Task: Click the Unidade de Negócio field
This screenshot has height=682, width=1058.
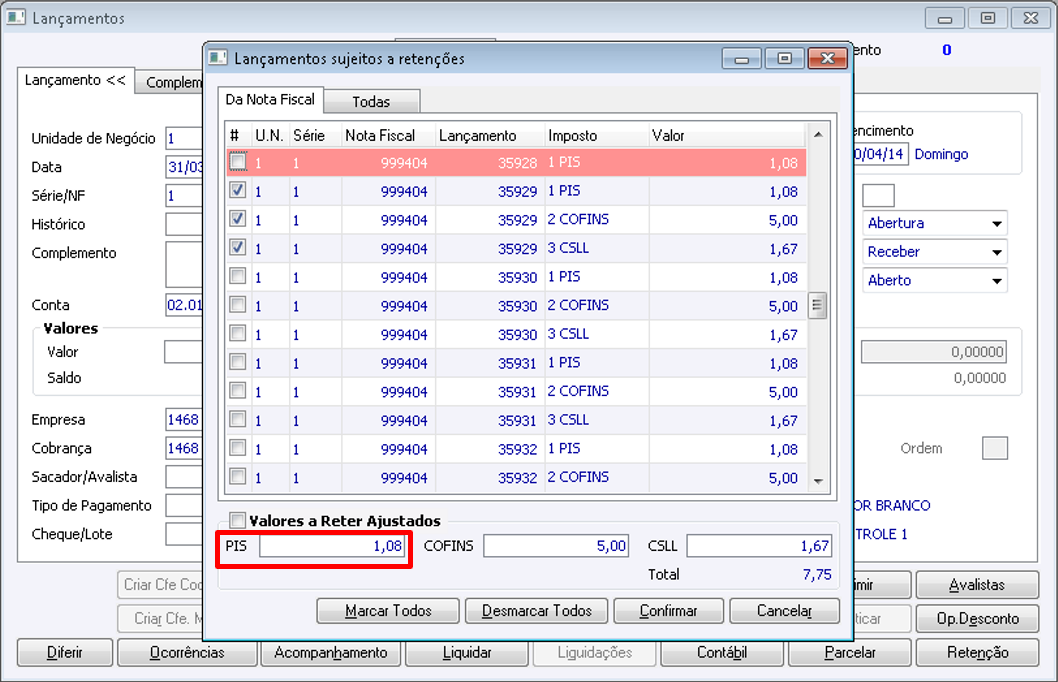Action: click(x=184, y=138)
